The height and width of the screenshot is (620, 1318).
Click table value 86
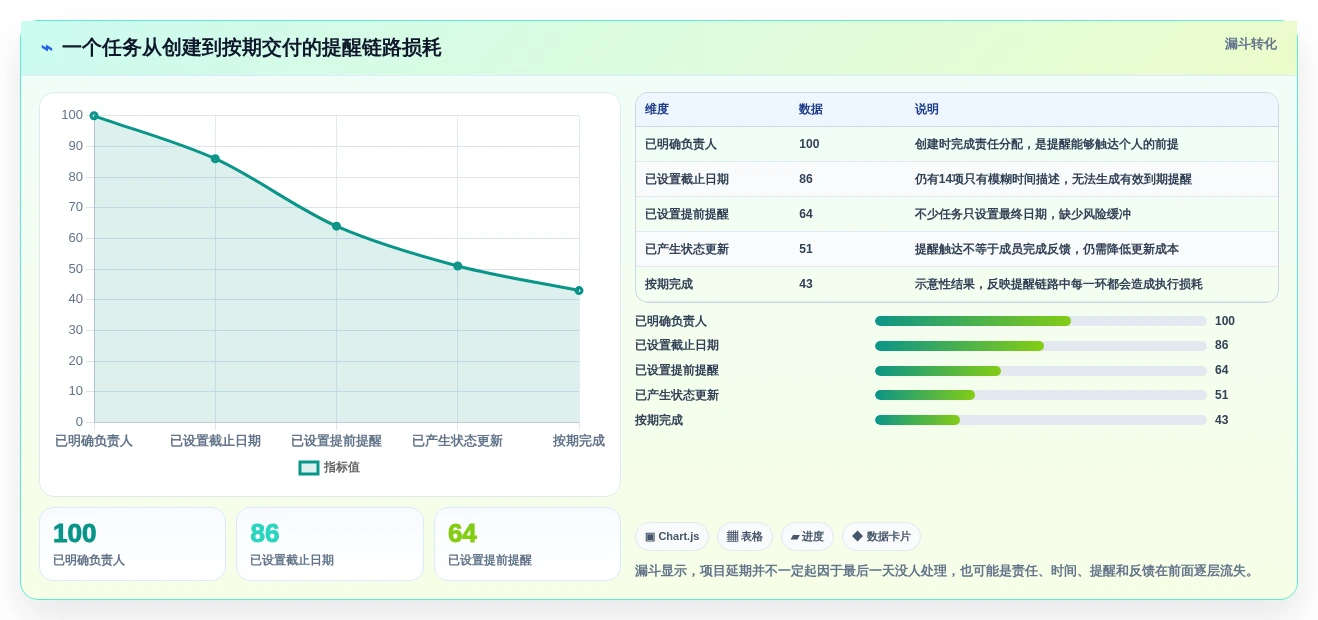click(x=806, y=179)
